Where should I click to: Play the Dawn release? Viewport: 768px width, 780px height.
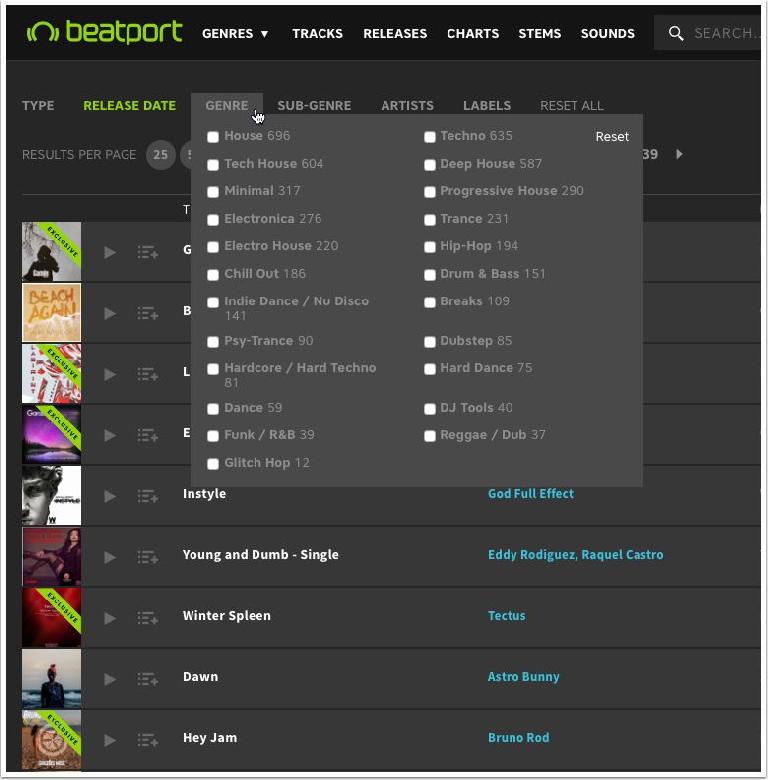point(110,679)
